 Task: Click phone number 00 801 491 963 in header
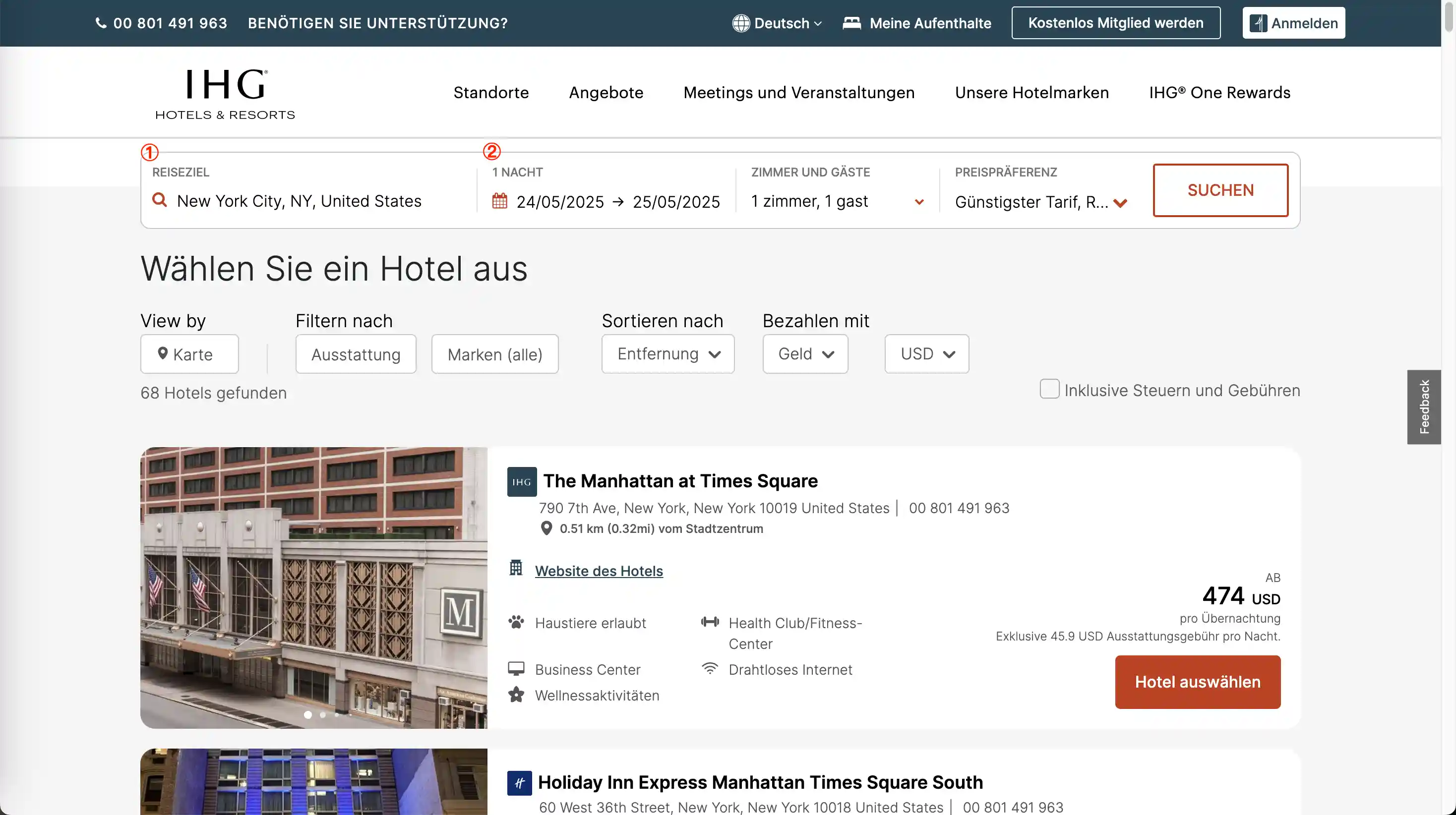[170, 23]
